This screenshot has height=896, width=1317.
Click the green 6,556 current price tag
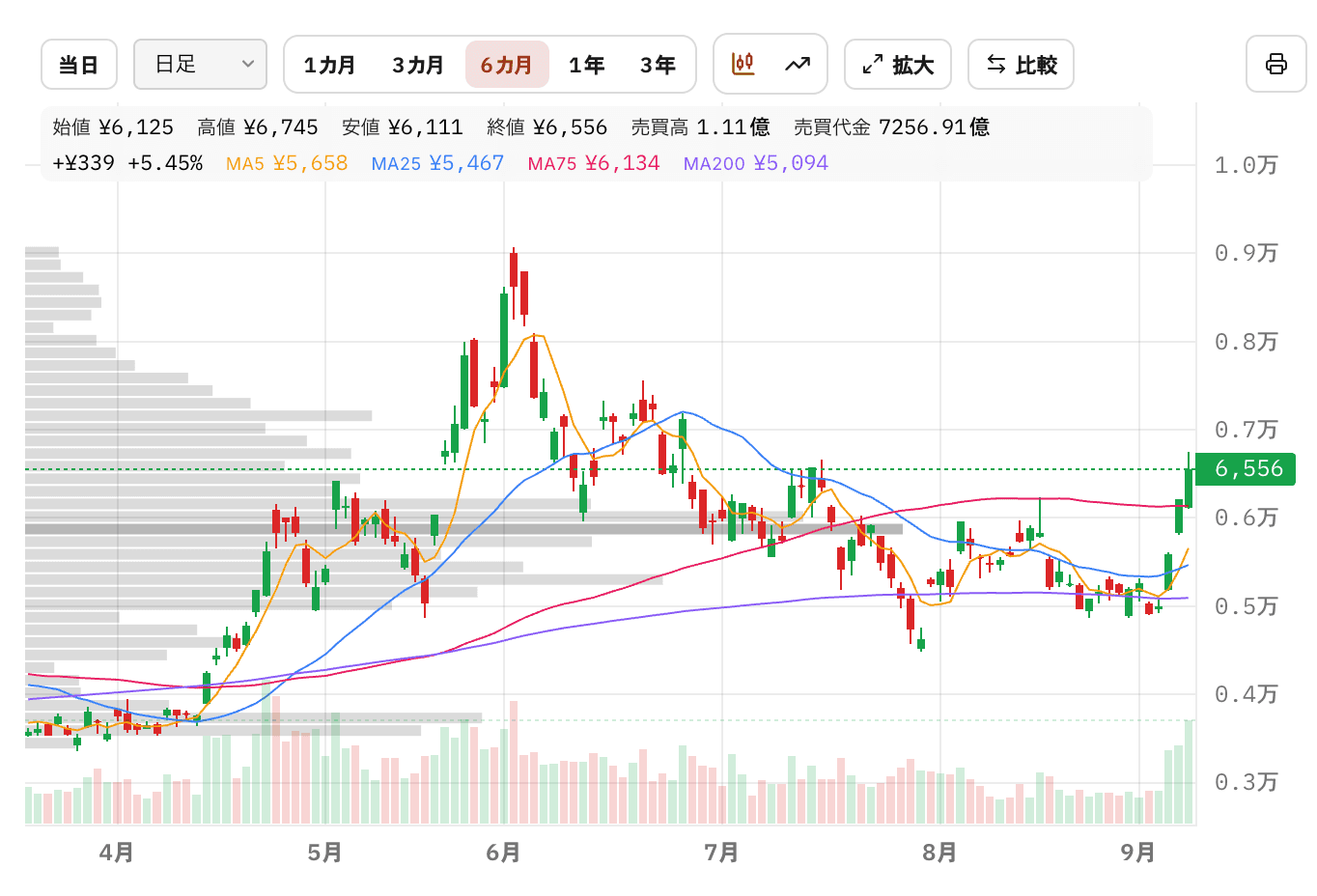coord(1246,469)
